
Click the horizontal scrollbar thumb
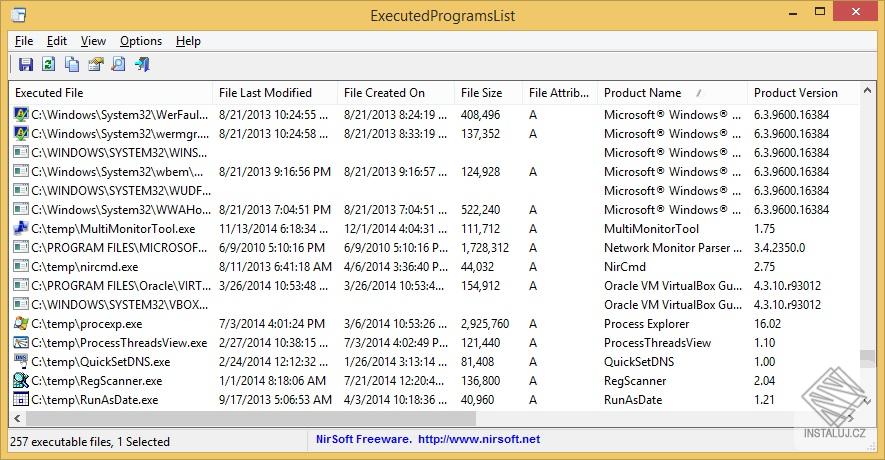[x=251, y=418]
